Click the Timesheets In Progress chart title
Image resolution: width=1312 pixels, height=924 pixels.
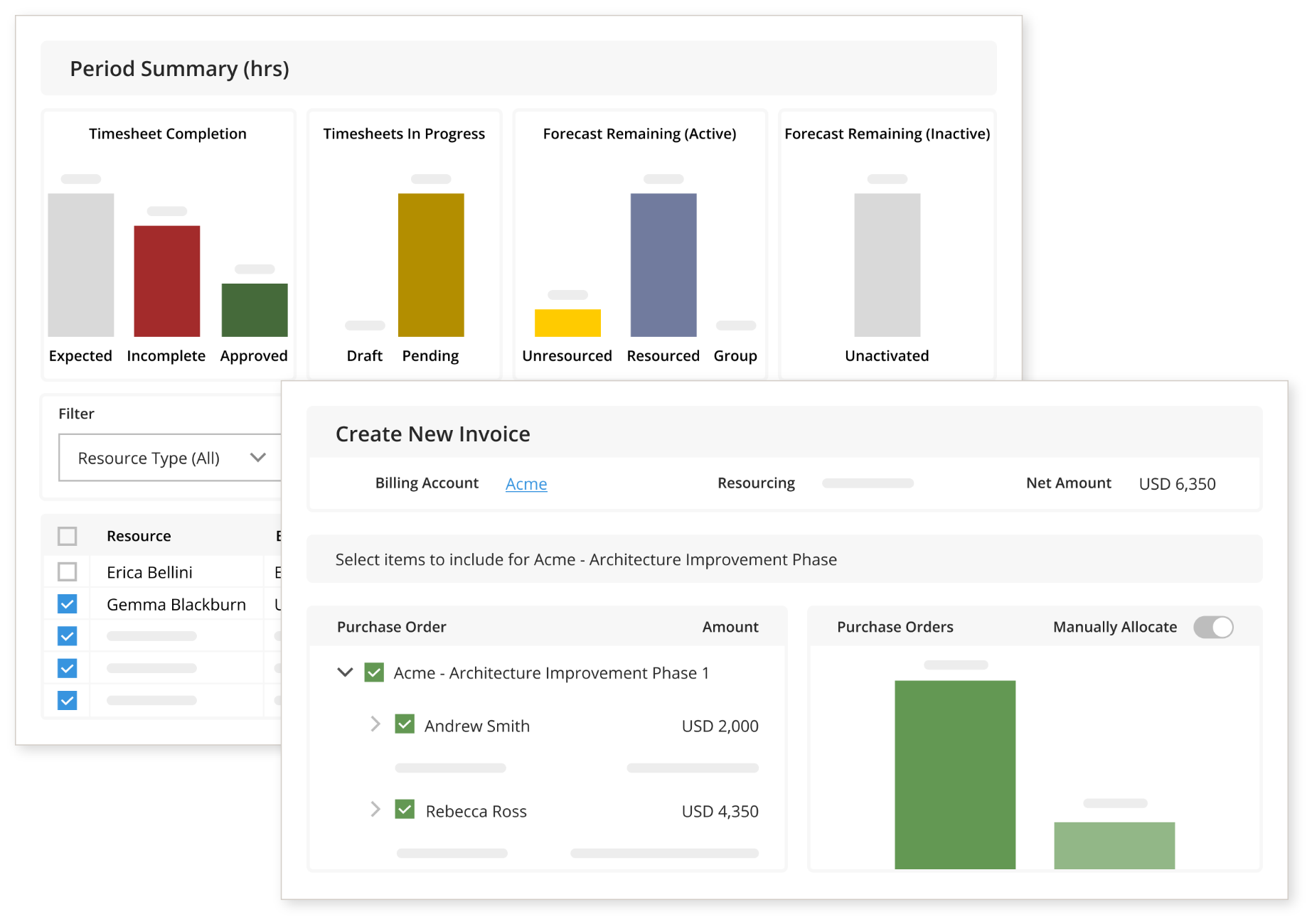point(404,134)
